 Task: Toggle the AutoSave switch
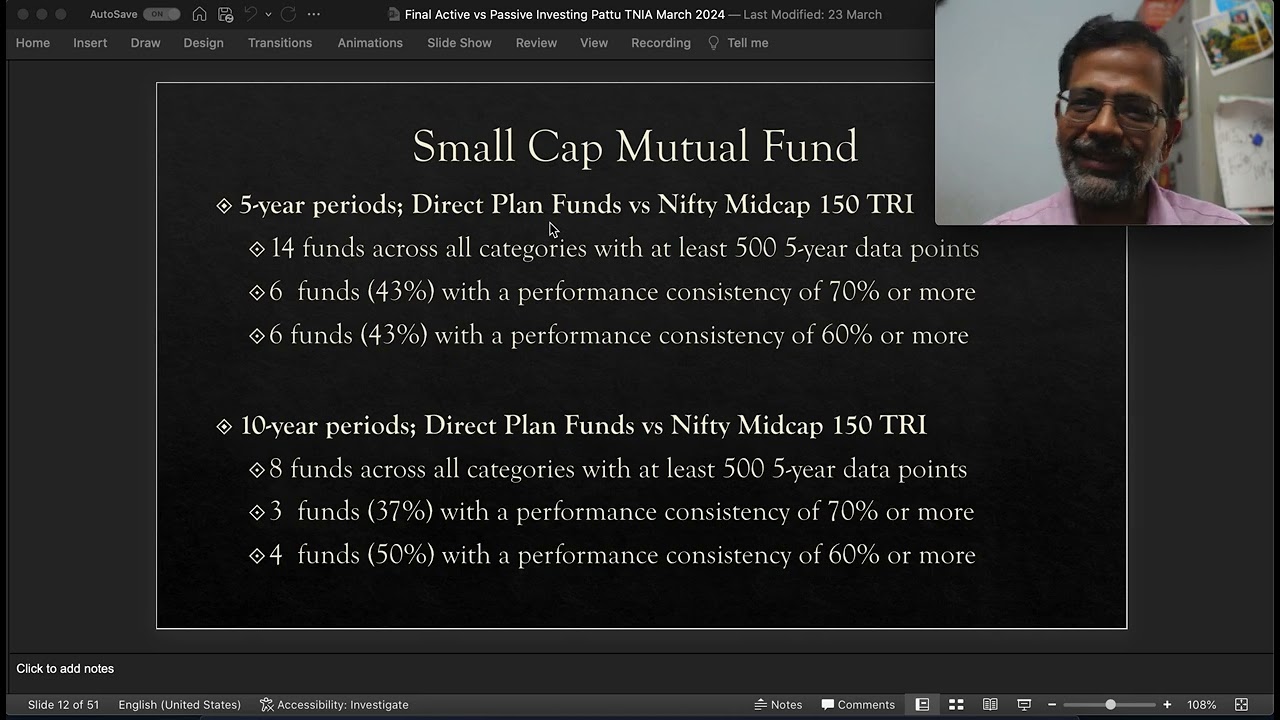pos(161,14)
